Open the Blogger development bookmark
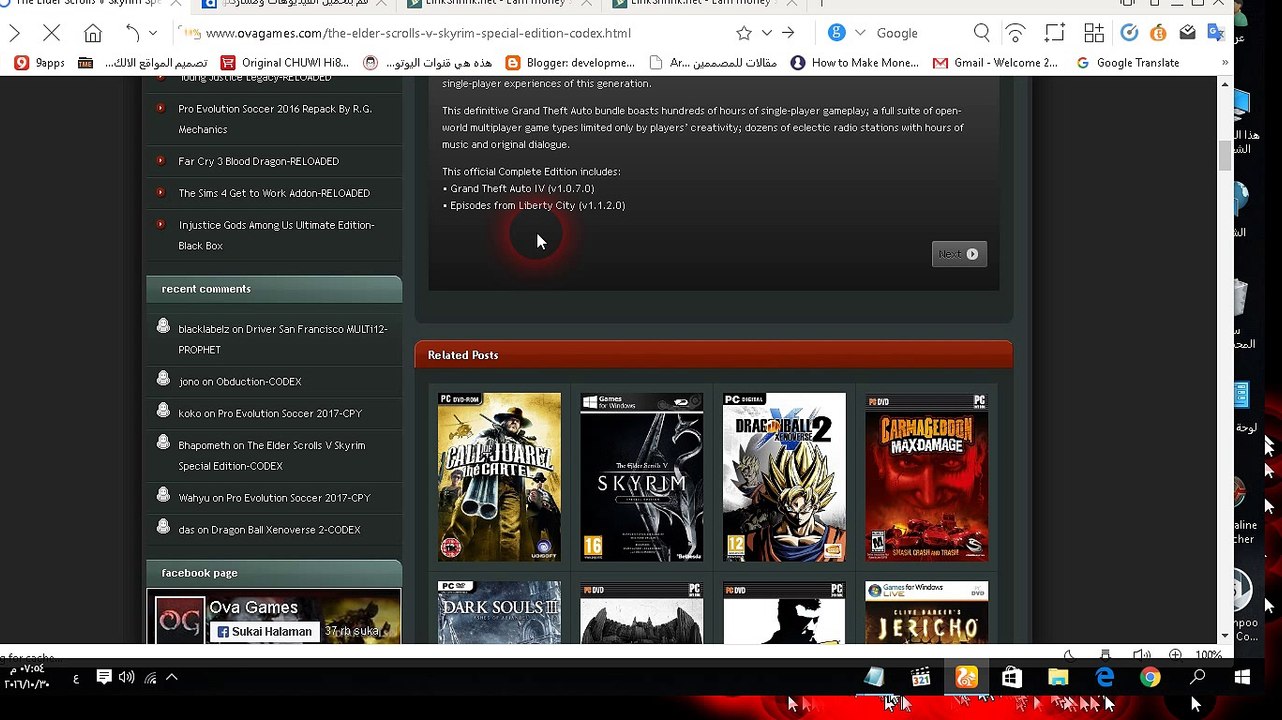 pos(571,62)
